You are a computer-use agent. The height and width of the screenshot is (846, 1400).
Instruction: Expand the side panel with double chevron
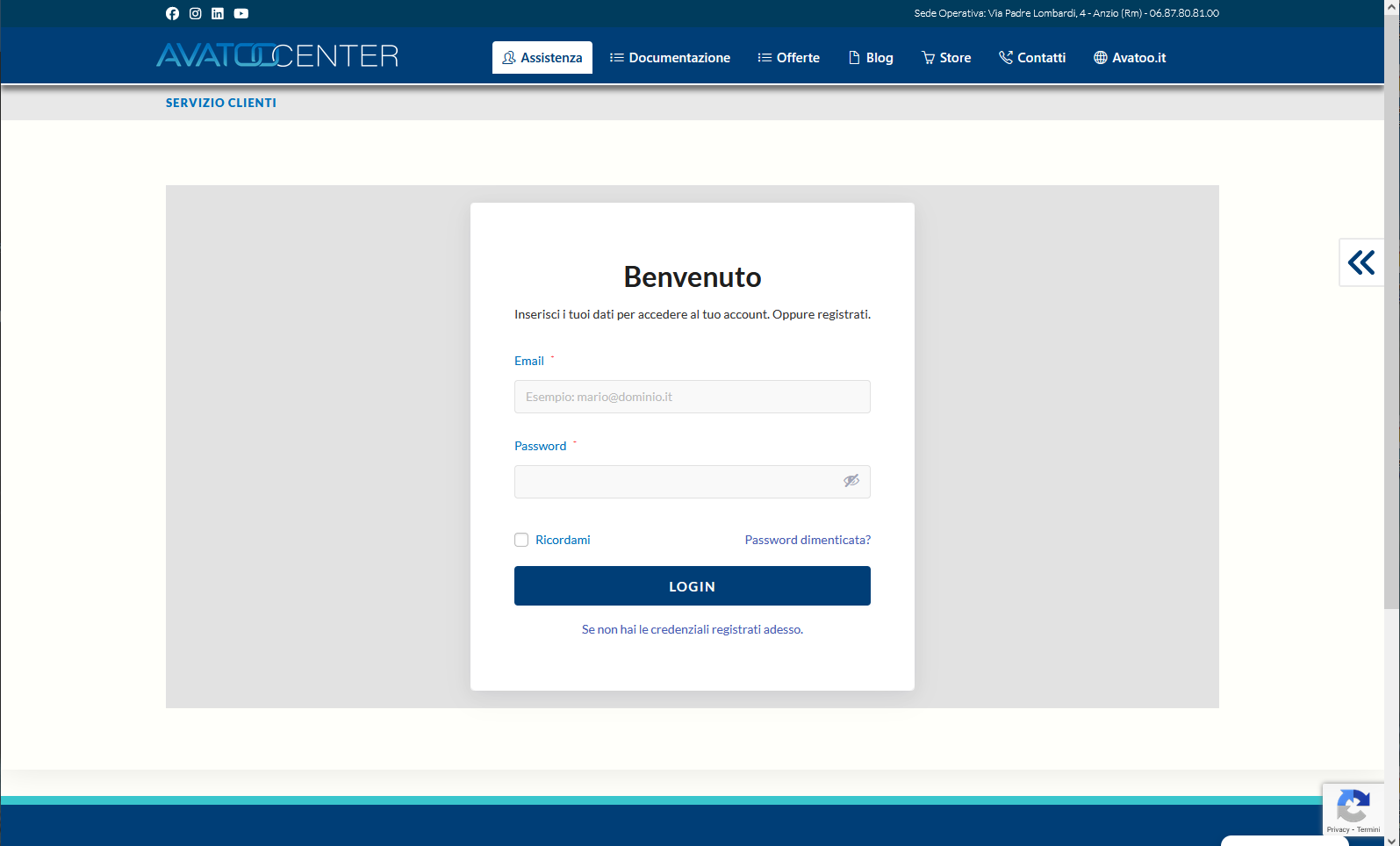click(x=1361, y=262)
